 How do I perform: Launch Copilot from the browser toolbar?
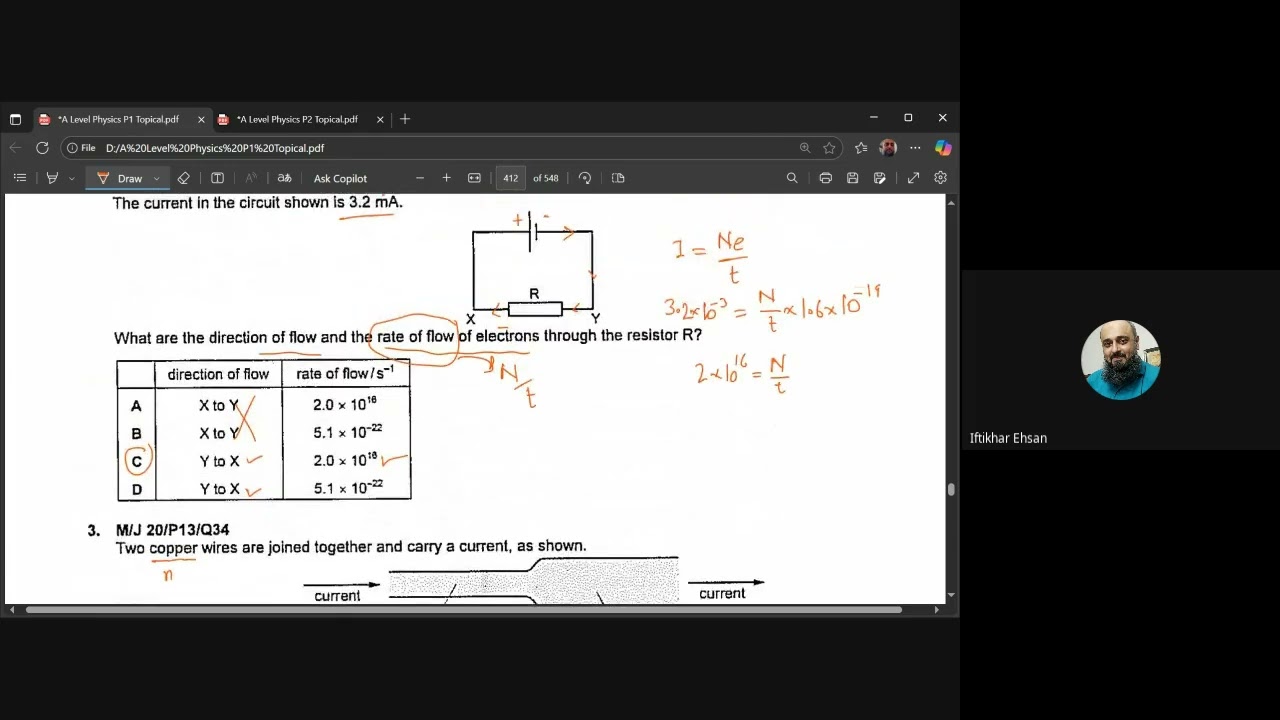943,148
